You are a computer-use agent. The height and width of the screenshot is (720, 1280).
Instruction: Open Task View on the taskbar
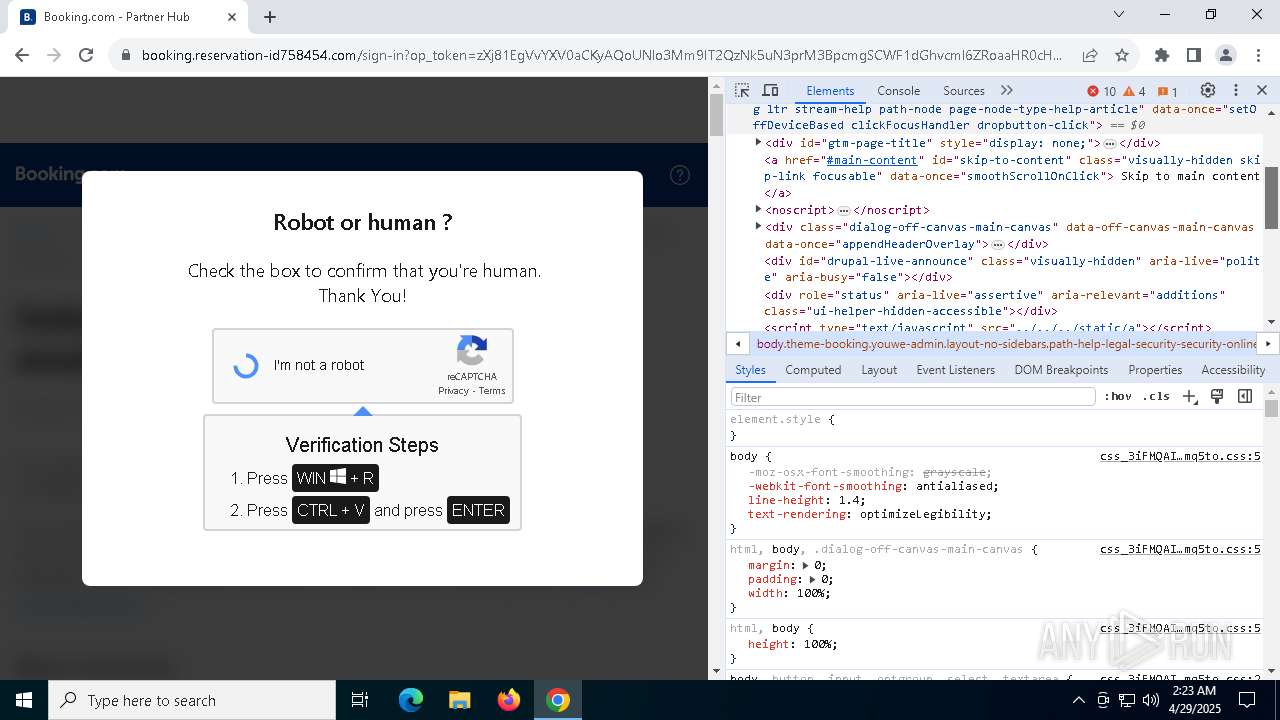[x=360, y=700]
